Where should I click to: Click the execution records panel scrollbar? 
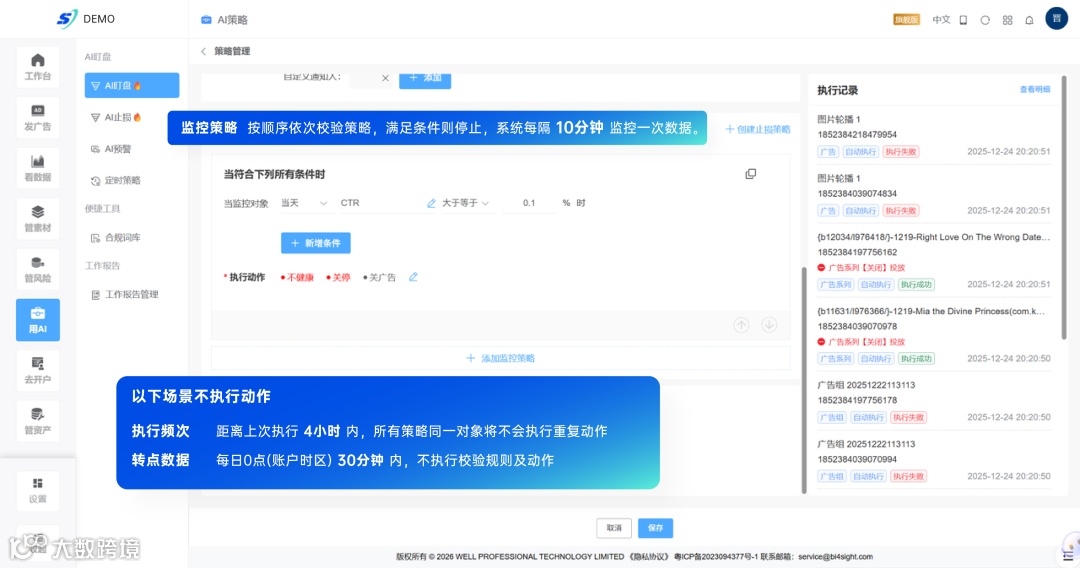point(1064,208)
